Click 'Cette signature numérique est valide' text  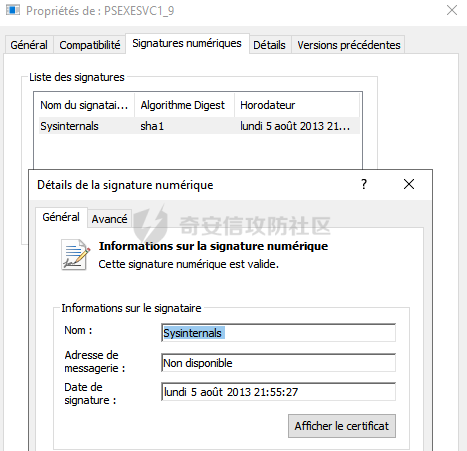click(188, 264)
